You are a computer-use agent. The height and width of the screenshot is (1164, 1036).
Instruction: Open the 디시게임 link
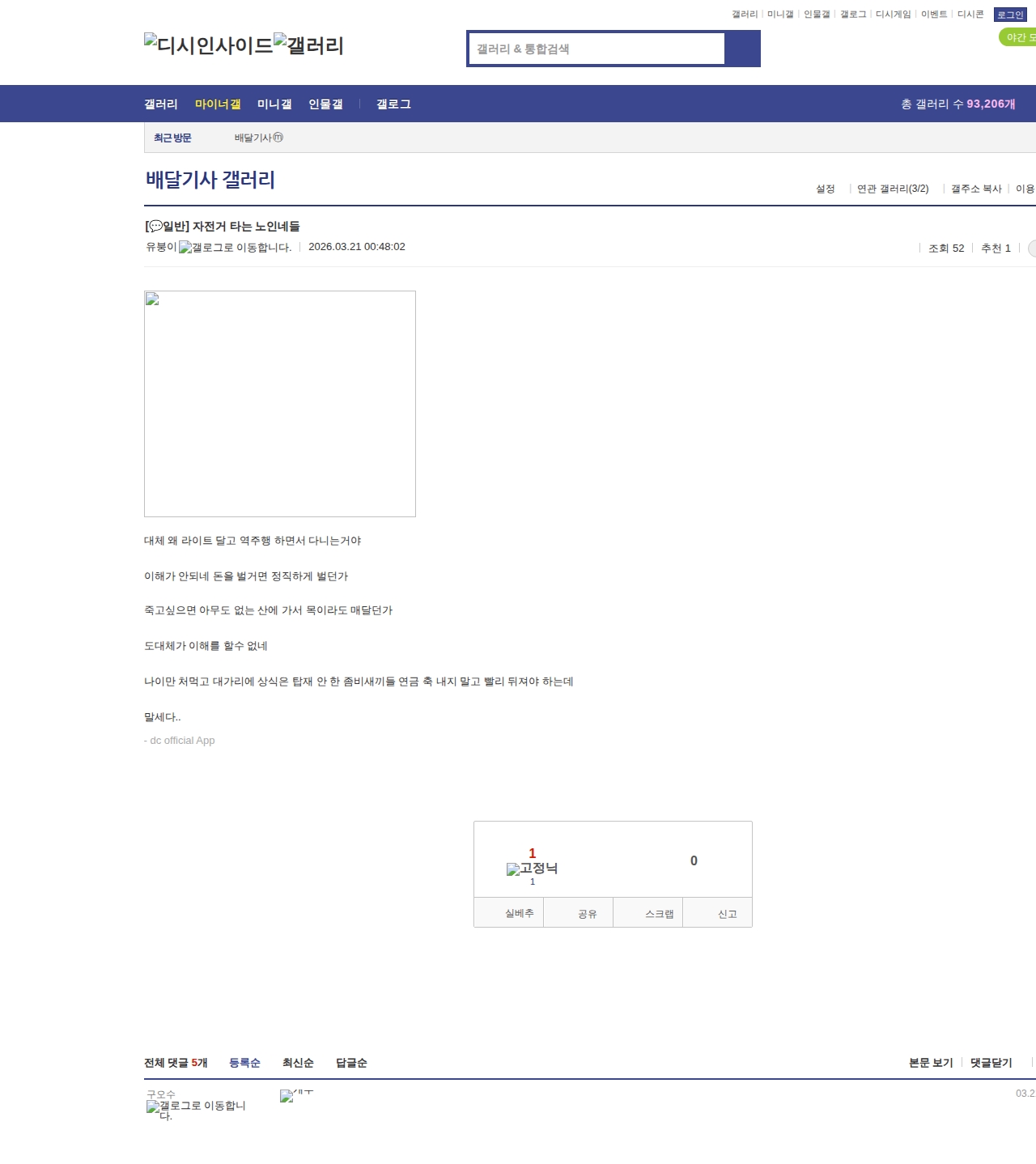[x=894, y=15]
